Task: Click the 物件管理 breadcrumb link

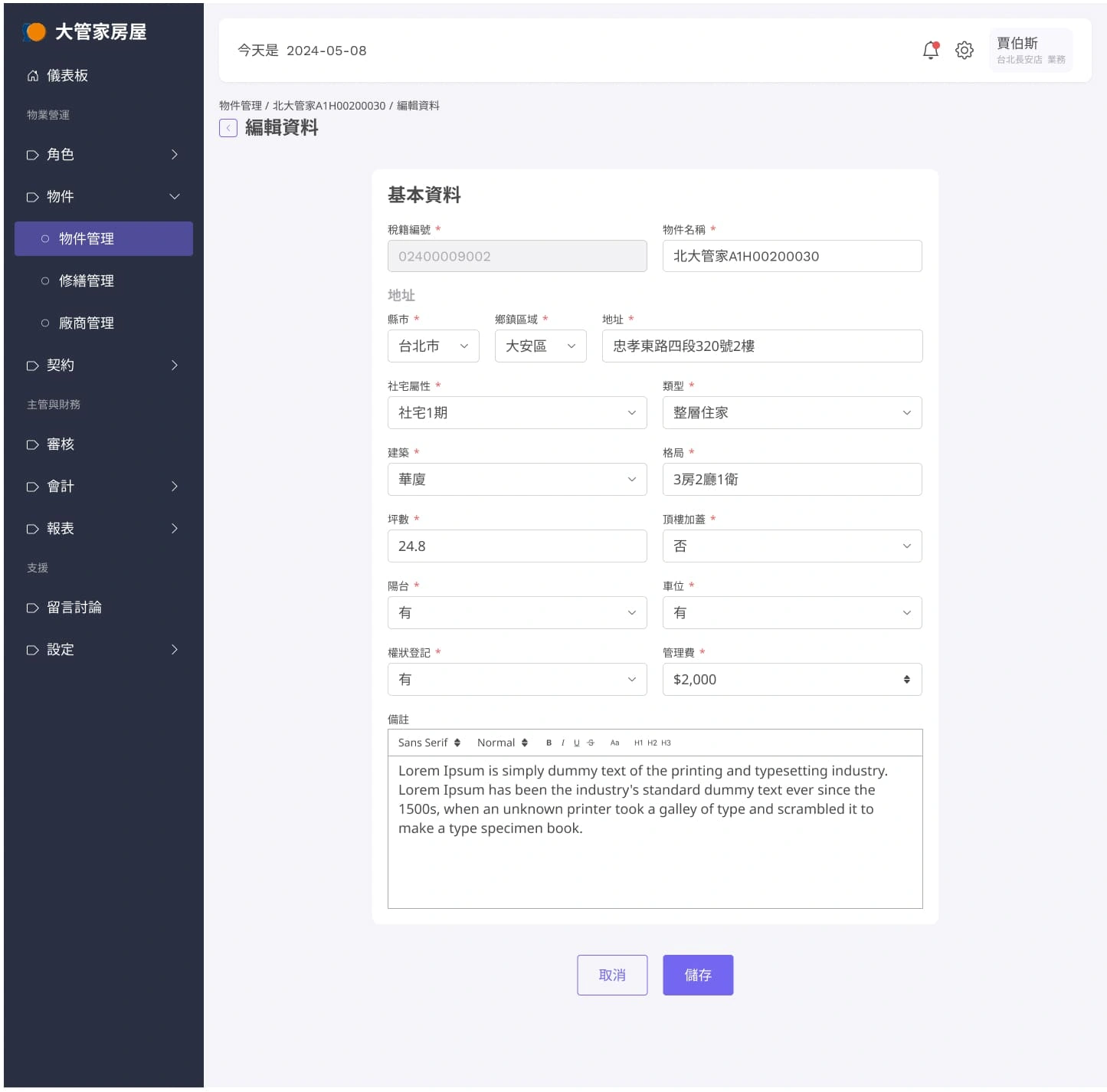Action: 240,106
